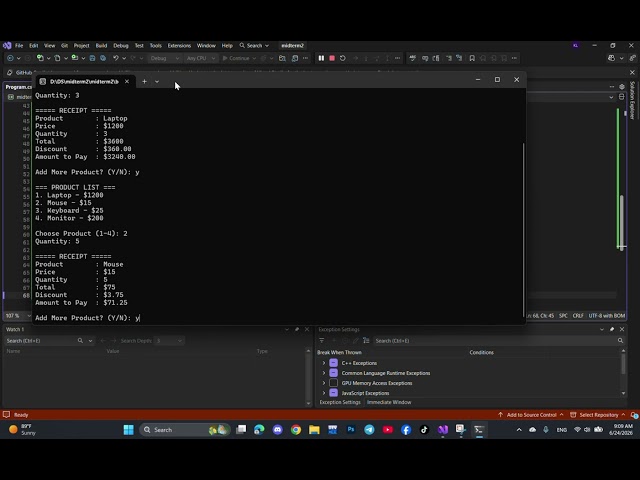Viewport: 640px width, 480px height.
Task: Open the Build menu
Action: 101,46
